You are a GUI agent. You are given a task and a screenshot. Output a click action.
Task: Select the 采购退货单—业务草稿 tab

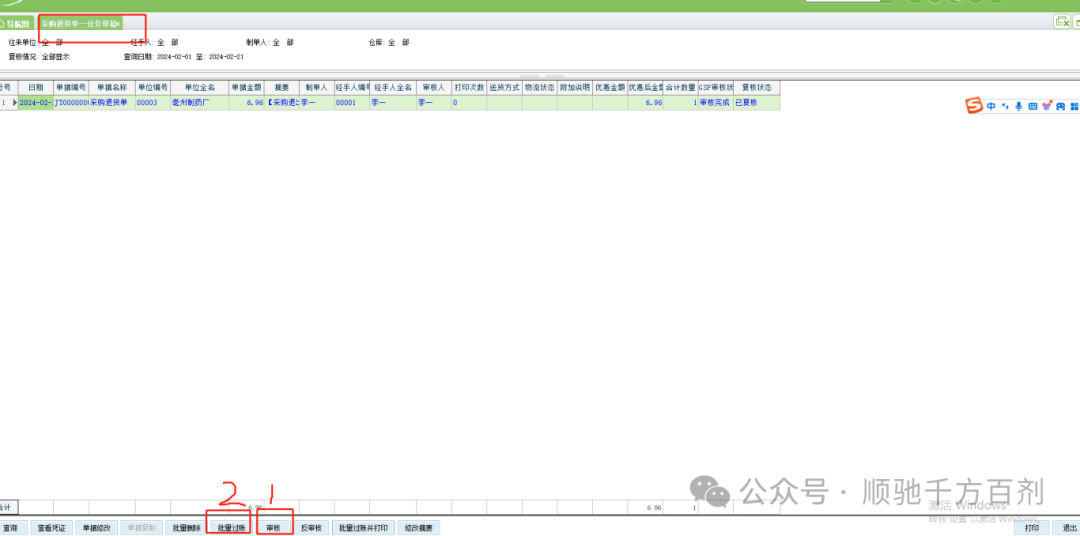(x=80, y=23)
